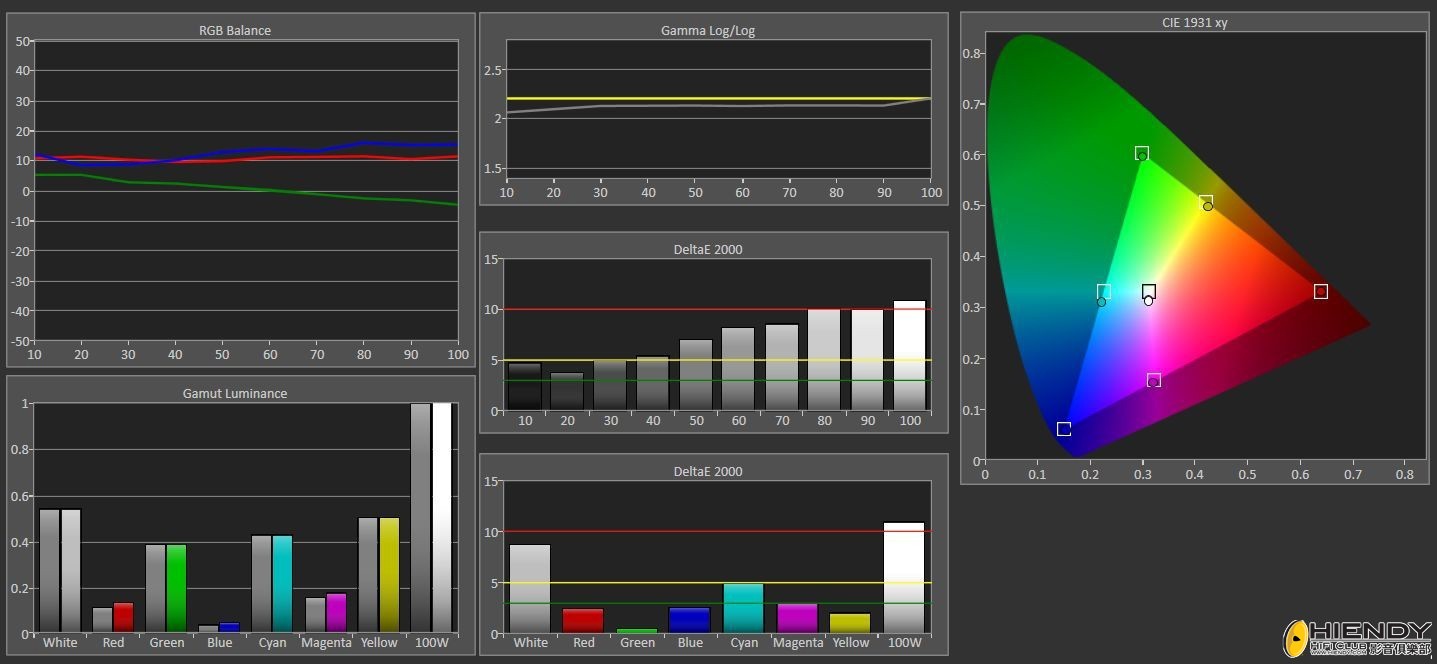Image resolution: width=1437 pixels, height=664 pixels.
Task: Select the 100W bar in color DeltaE chart
Action: coord(904,578)
